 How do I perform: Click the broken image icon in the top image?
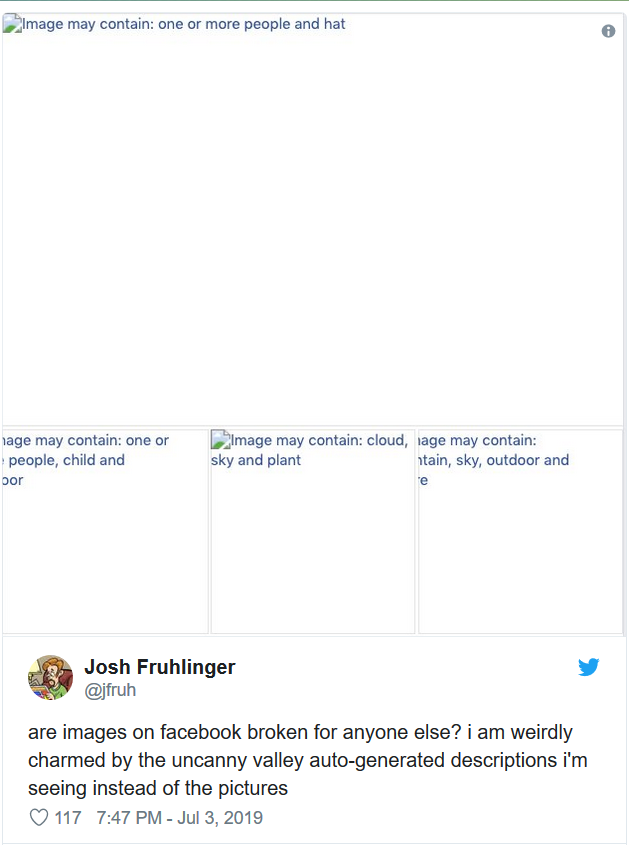coord(12,25)
